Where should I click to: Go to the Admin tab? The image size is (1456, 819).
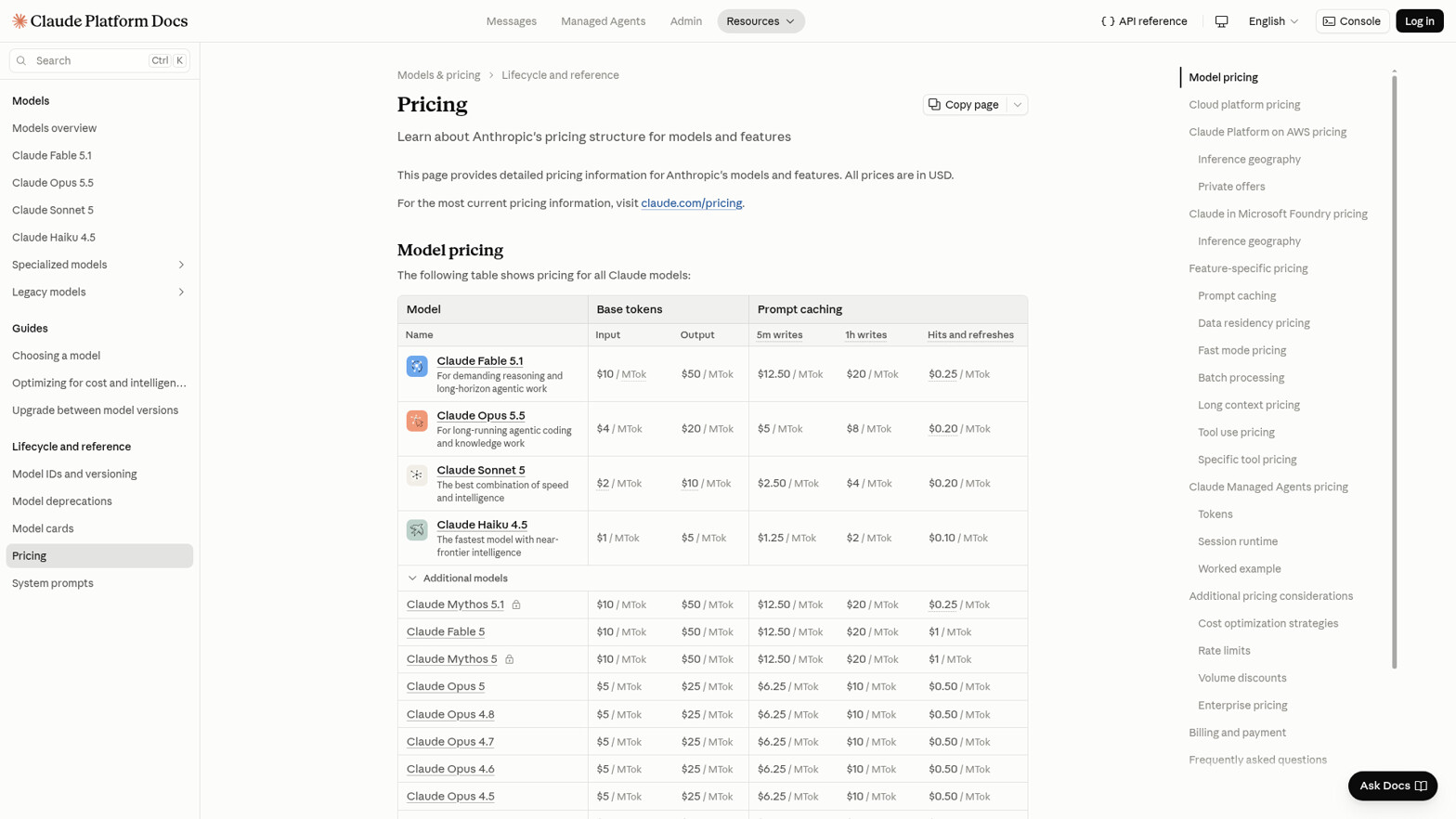tap(686, 21)
